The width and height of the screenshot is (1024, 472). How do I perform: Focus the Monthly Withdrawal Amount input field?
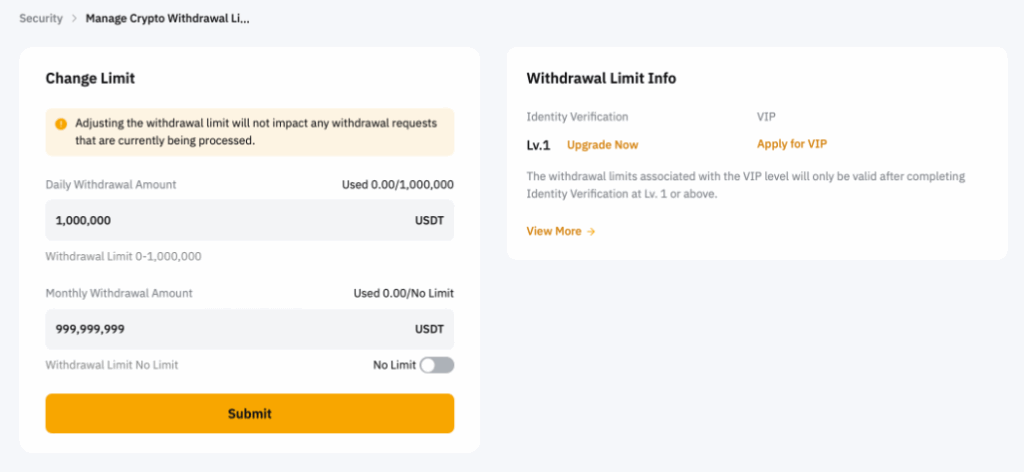click(220, 329)
